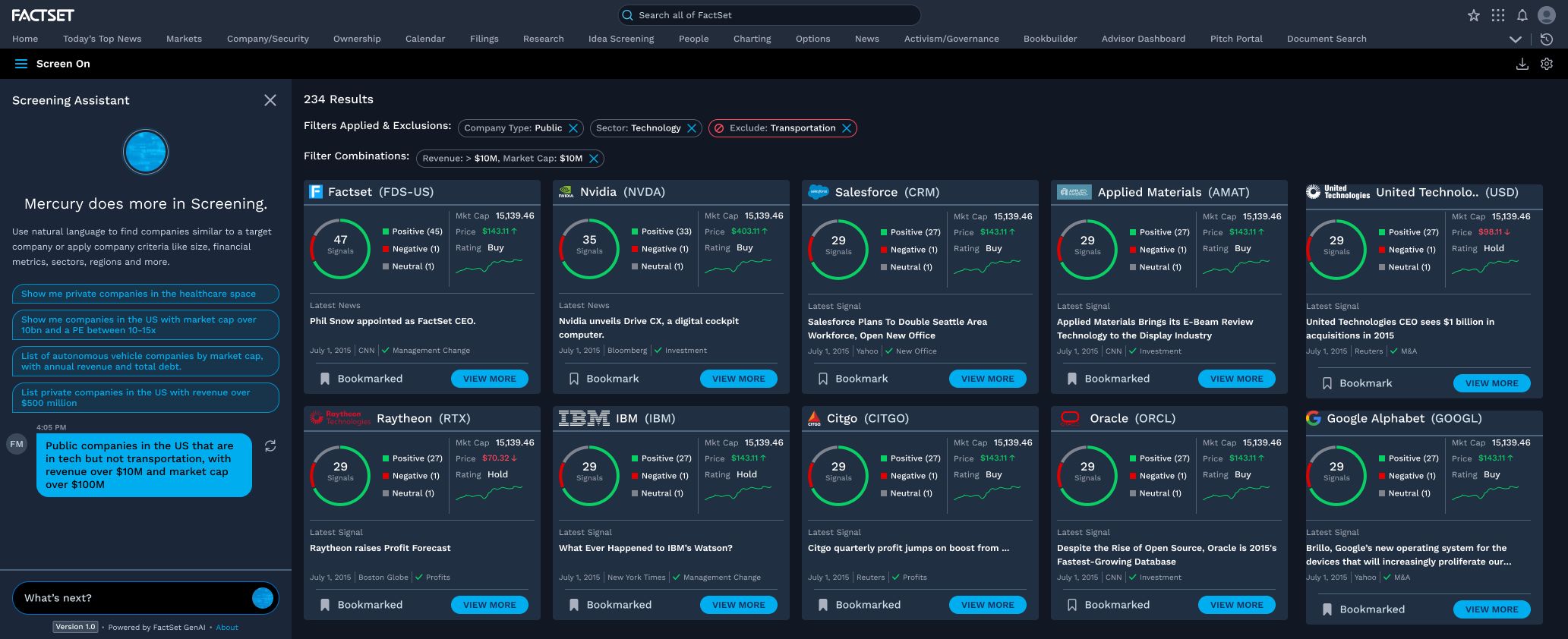Click the Oracle company logo
Screen dimensions: 1568x639
[x=1070, y=418]
